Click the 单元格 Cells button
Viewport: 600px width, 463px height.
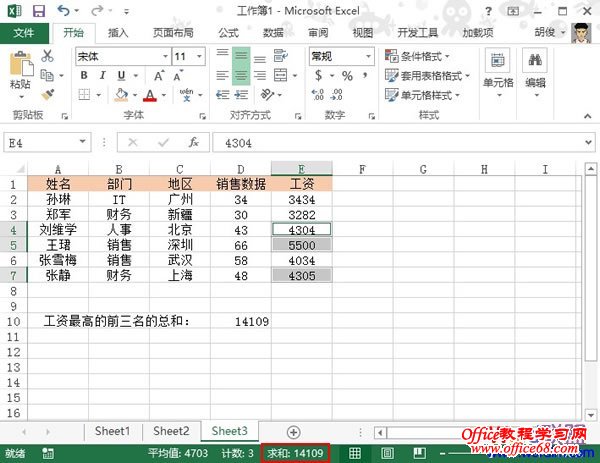pos(498,73)
